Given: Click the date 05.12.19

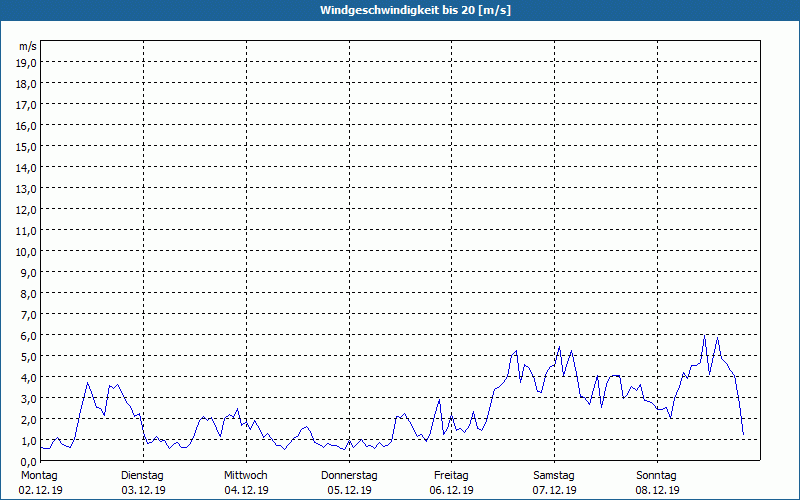Looking at the screenshot, I should coord(349,490).
